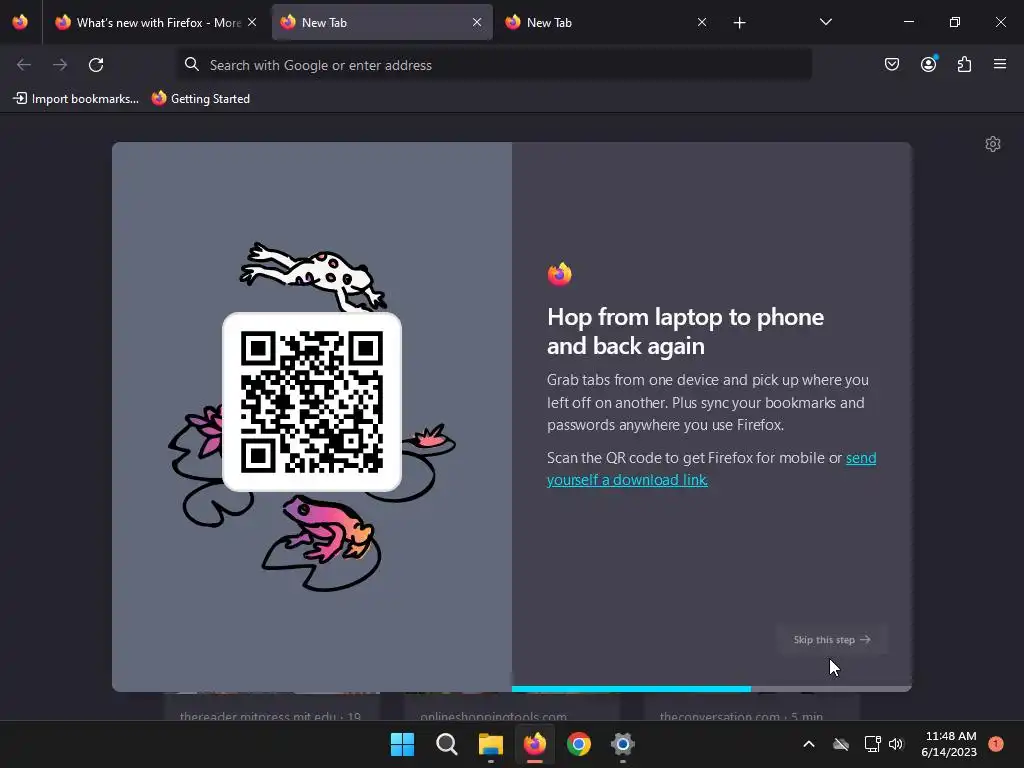This screenshot has height=768, width=1024.
Task: Open volume speaker tray icon
Action: coord(896,744)
